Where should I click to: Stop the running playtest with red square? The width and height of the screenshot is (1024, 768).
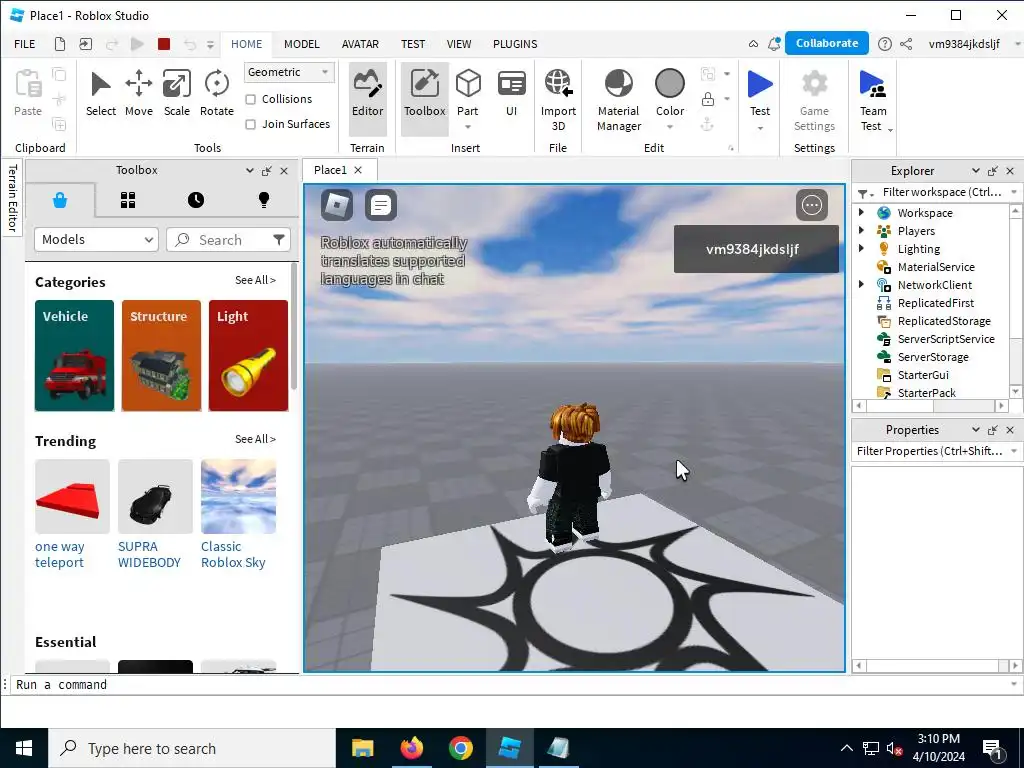click(x=164, y=44)
